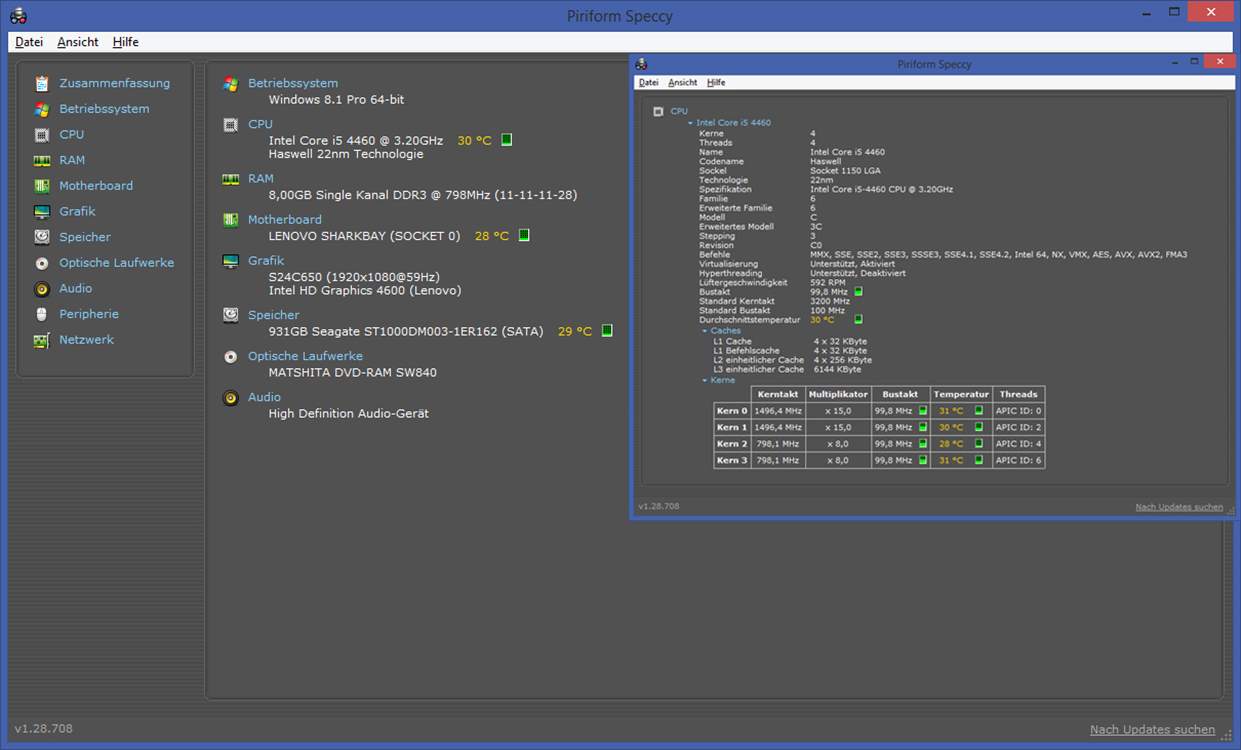Click green indicator next to Bustakt 99,8 MHz row

tap(858, 292)
